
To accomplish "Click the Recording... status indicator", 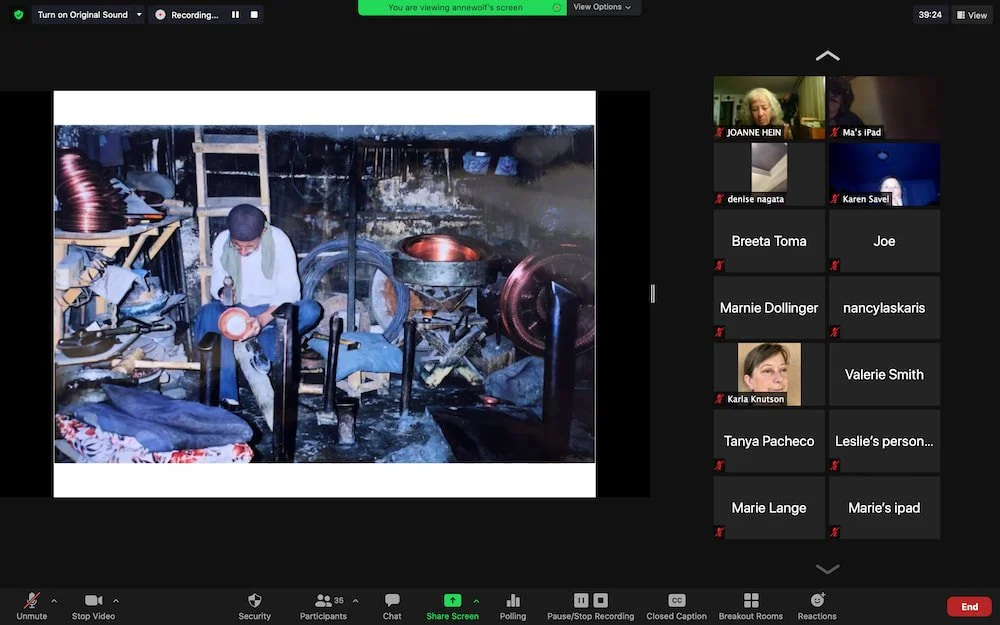I will [x=188, y=15].
